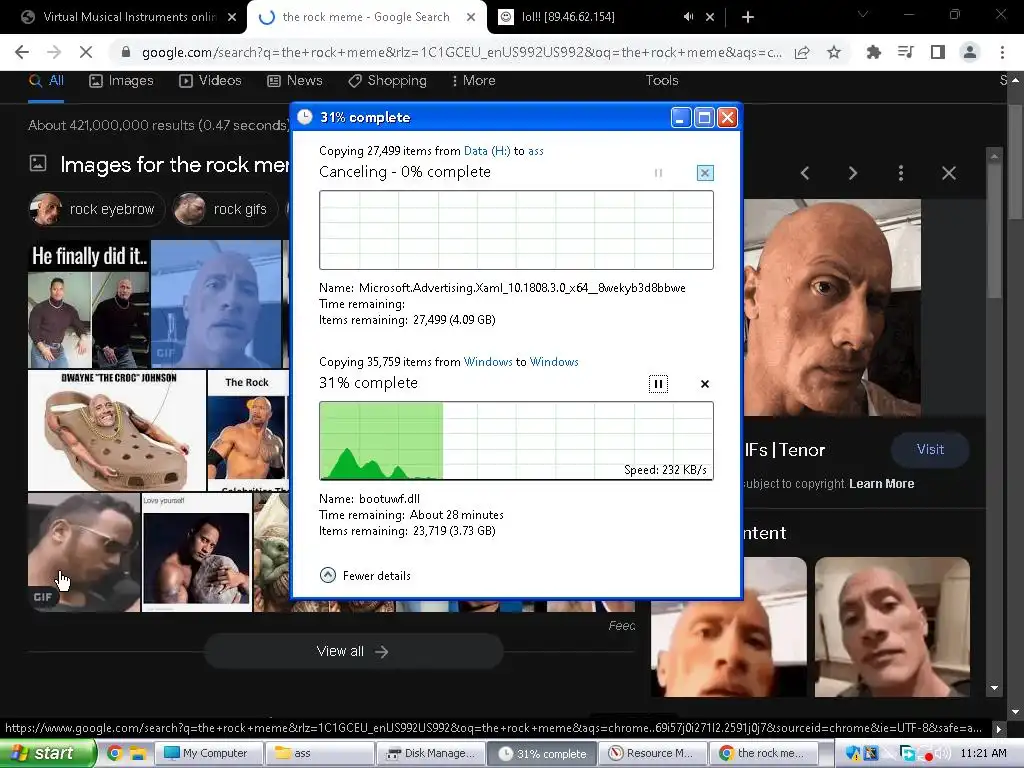Switch to Resource Monitor taskbar window
1024x768 pixels.
(x=652, y=754)
